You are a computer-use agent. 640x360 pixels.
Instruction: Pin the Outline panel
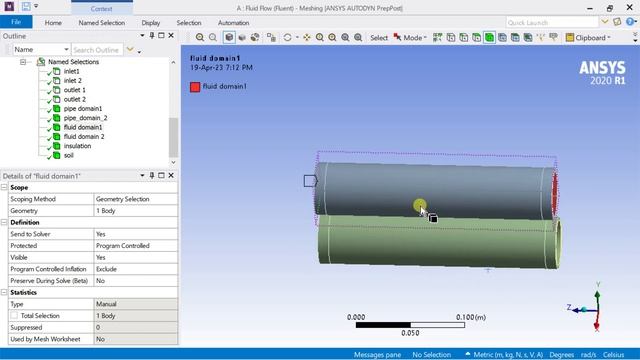click(x=152, y=36)
